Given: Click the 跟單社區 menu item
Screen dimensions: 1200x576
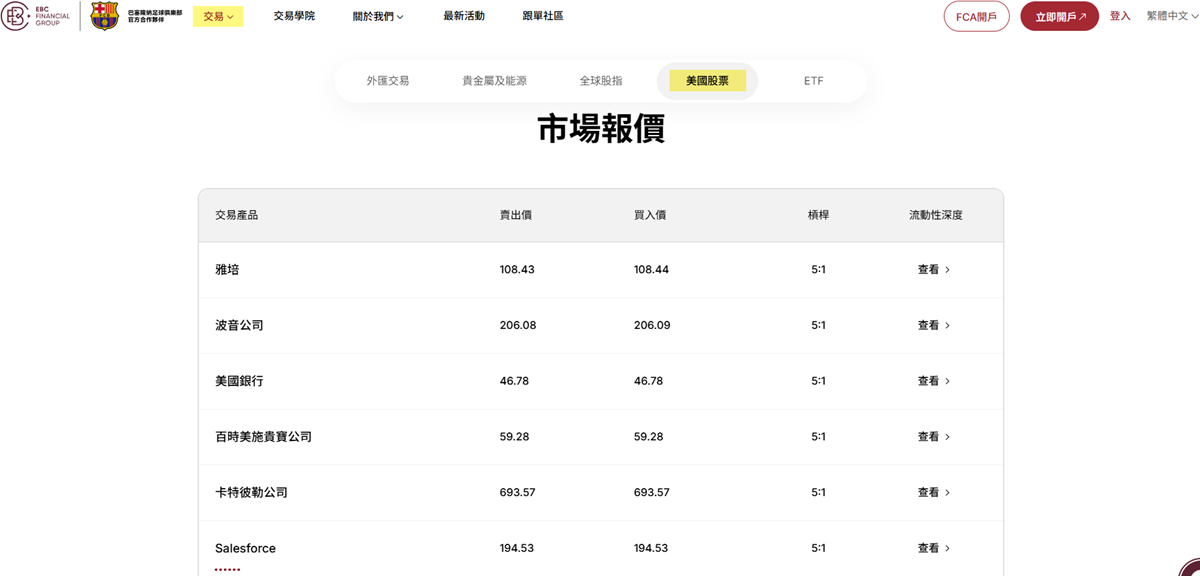Looking at the screenshot, I should pyautogui.click(x=541, y=16).
